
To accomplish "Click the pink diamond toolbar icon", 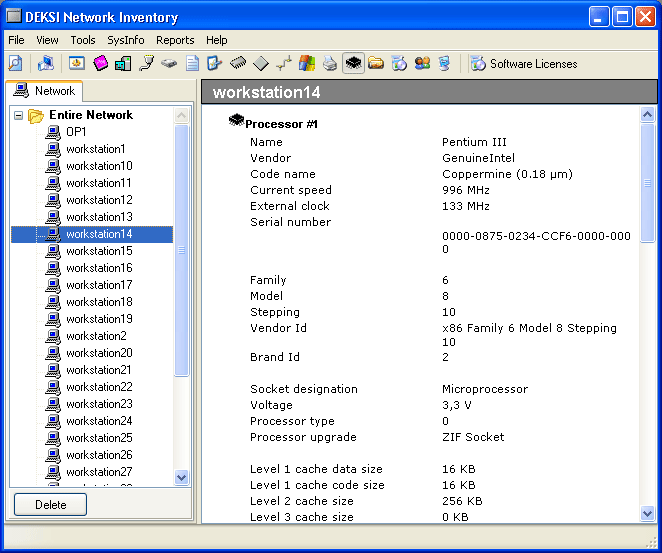I will (100, 63).
